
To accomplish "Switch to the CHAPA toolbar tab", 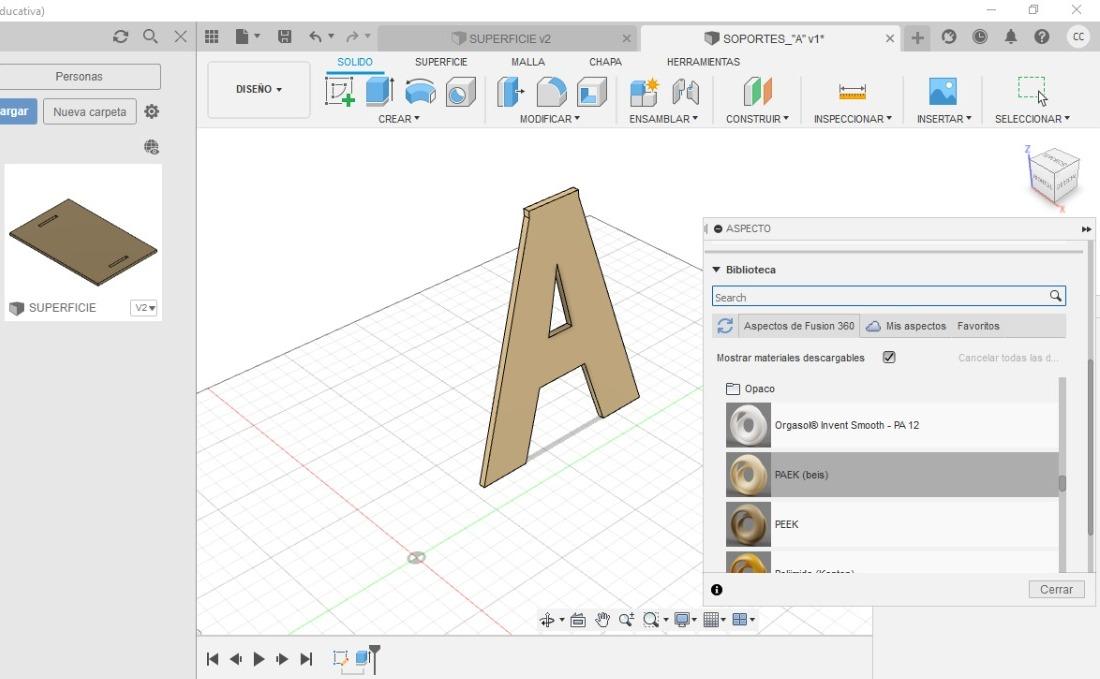I will (605, 62).
